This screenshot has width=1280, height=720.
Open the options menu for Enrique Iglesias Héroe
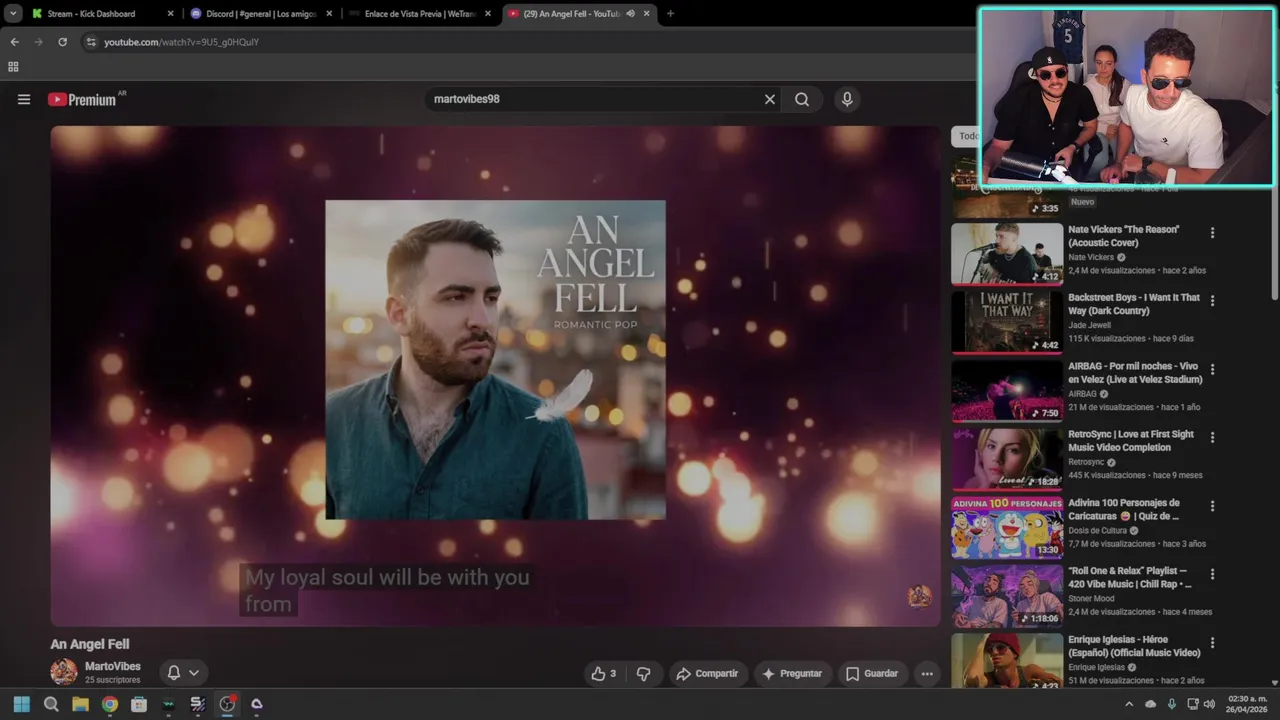point(1213,643)
